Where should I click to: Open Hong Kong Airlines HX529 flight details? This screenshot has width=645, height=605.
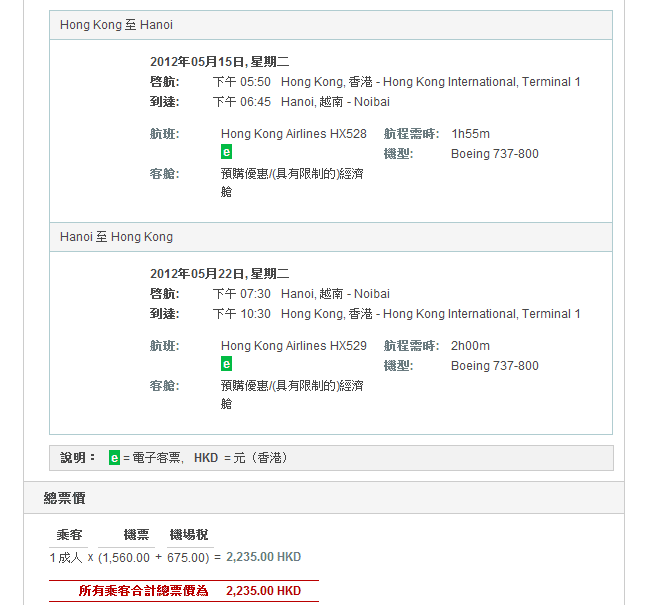[x=293, y=346]
